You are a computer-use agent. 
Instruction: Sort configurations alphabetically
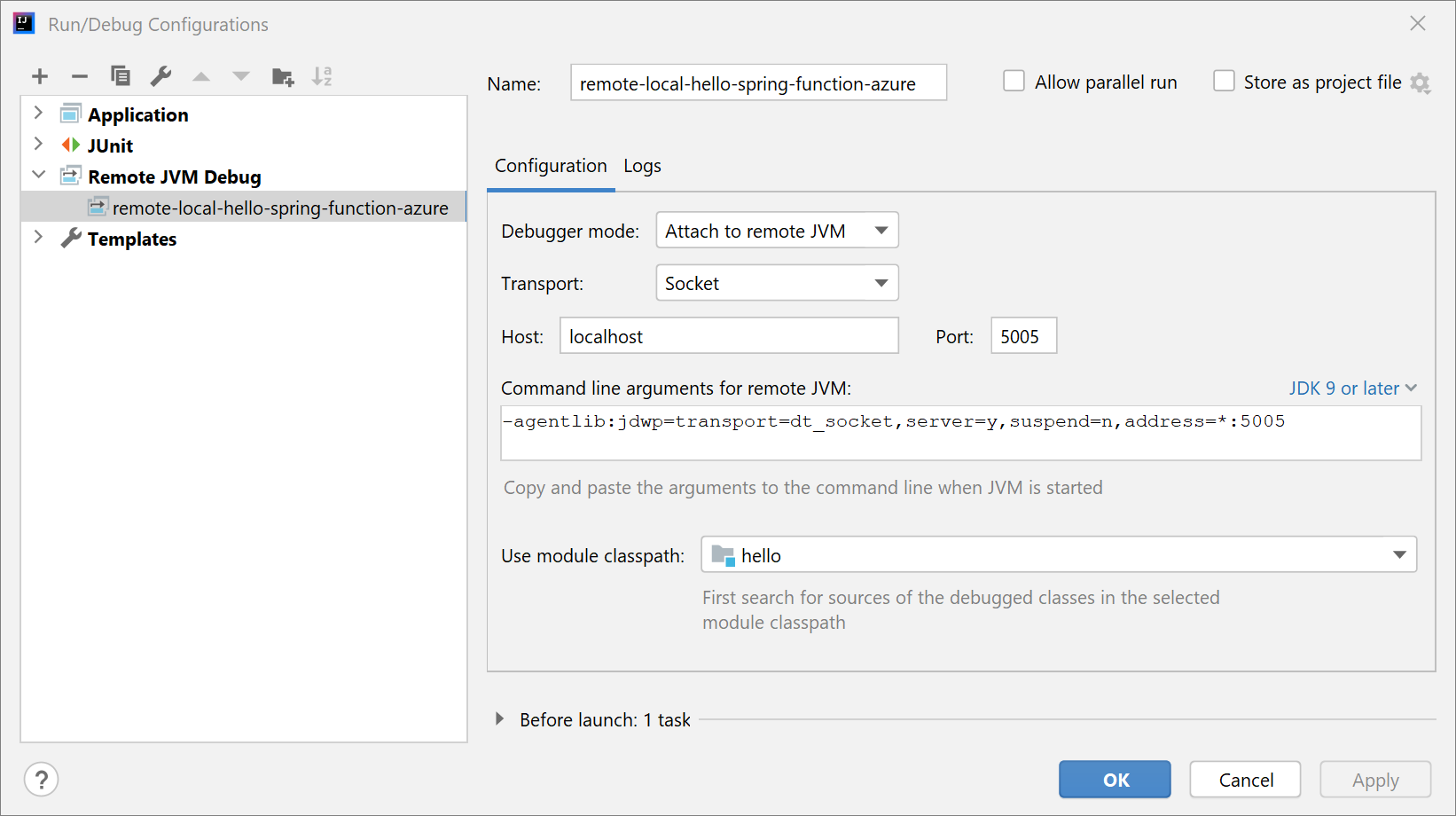(323, 76)
